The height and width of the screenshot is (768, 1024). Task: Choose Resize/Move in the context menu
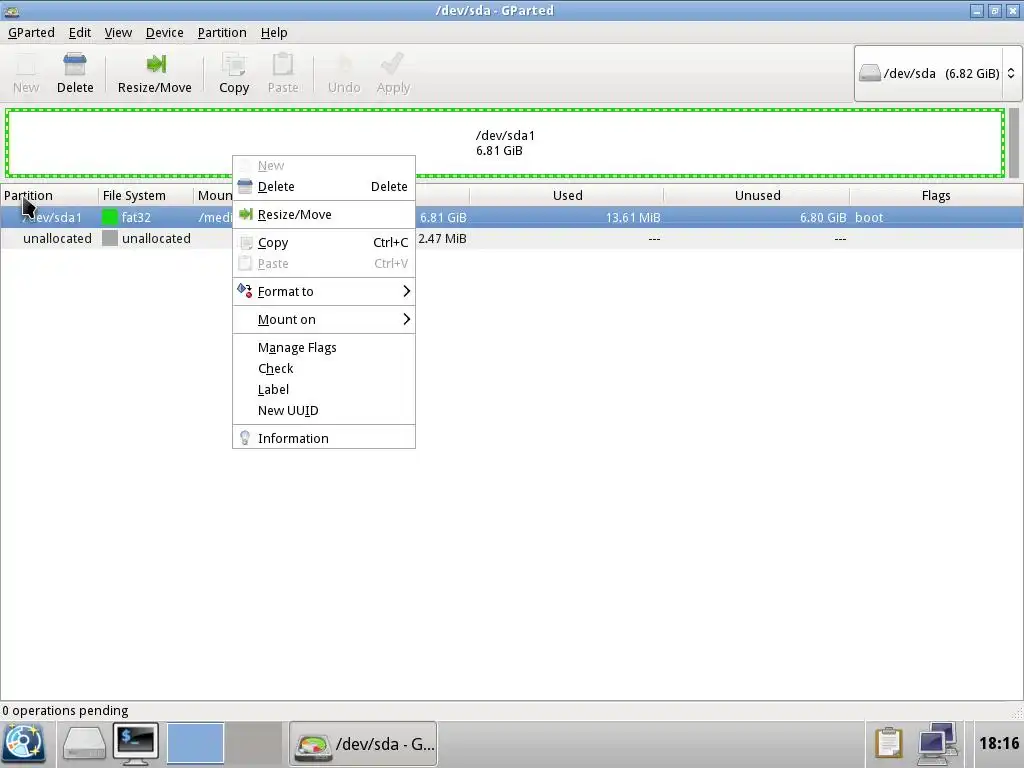coord(324,215)
